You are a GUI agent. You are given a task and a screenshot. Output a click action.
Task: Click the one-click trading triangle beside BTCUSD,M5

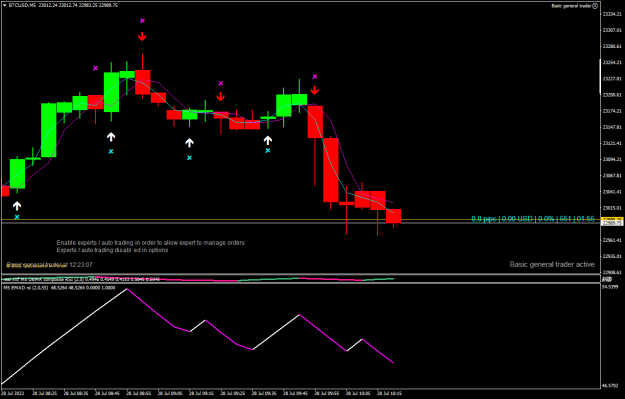(4, 6)
